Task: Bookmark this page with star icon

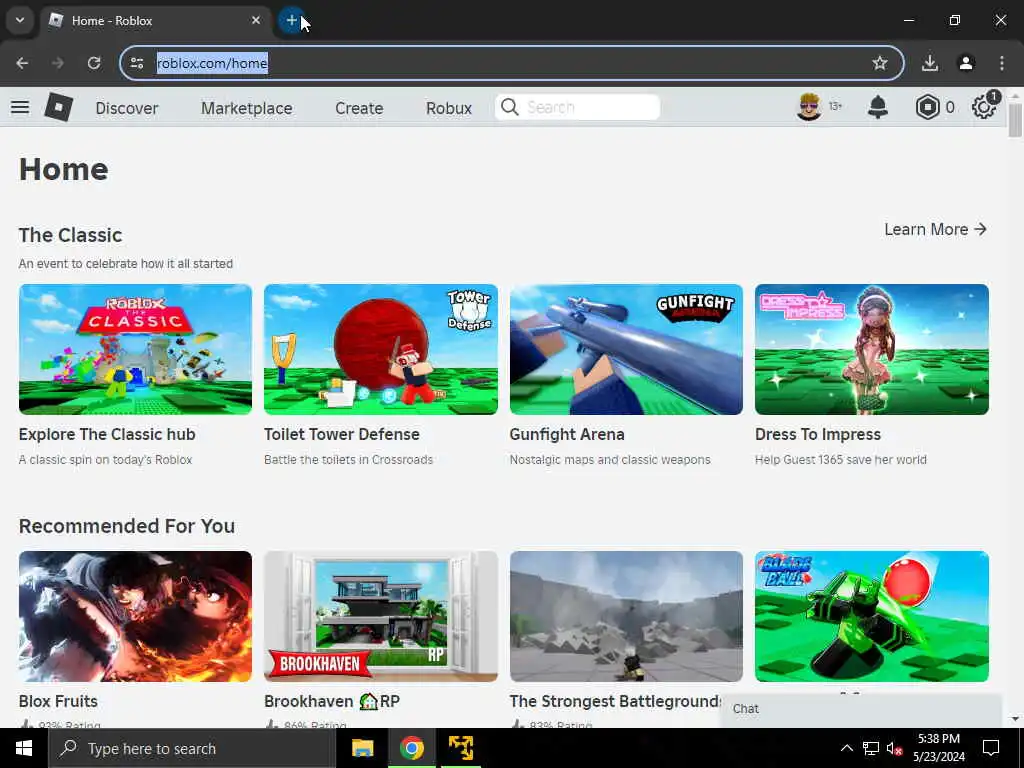Action: [880, 63]
